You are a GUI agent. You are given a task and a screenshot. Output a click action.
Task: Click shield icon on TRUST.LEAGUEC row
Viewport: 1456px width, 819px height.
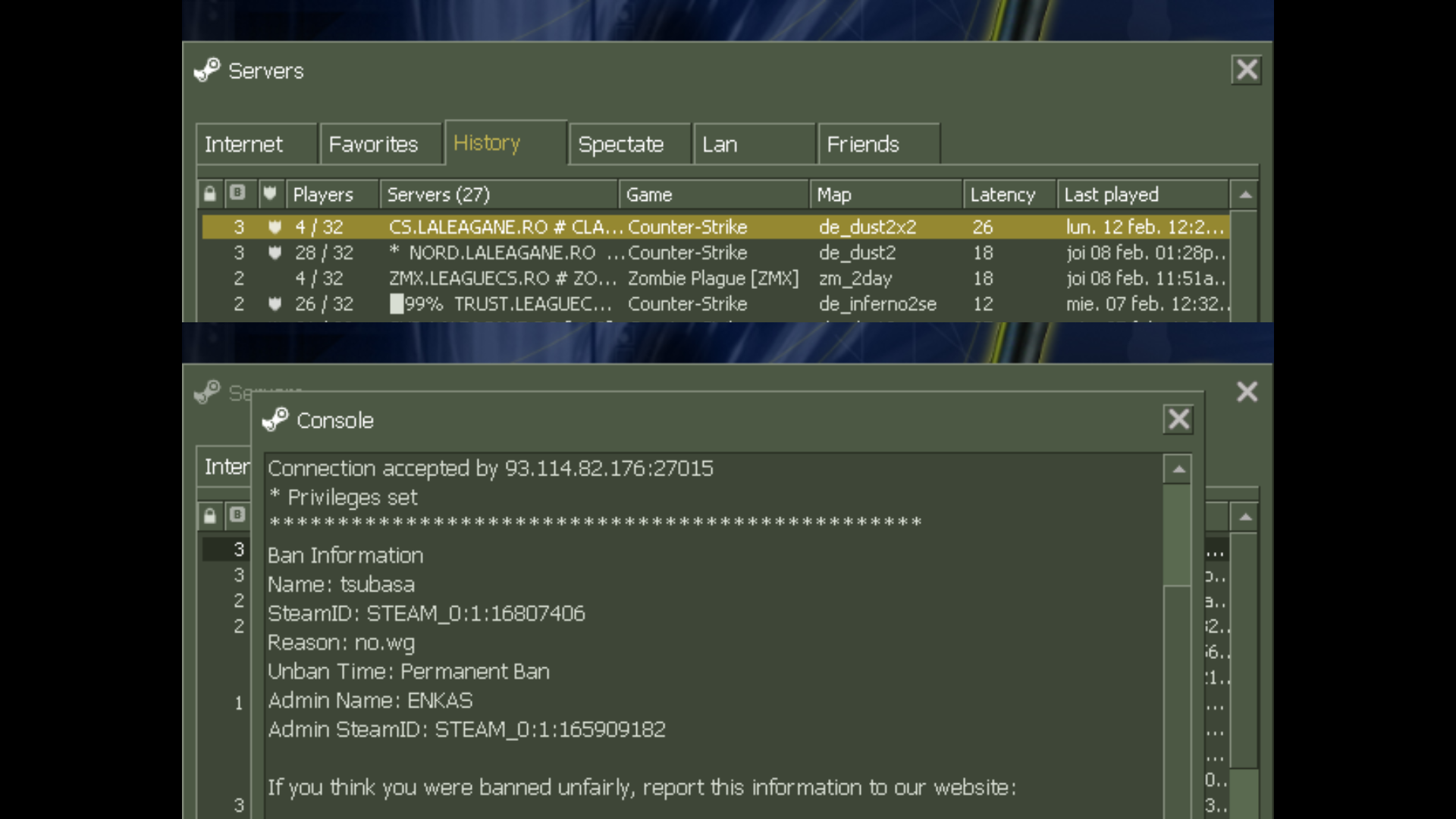pyautogui.click(x=275, y=304)
